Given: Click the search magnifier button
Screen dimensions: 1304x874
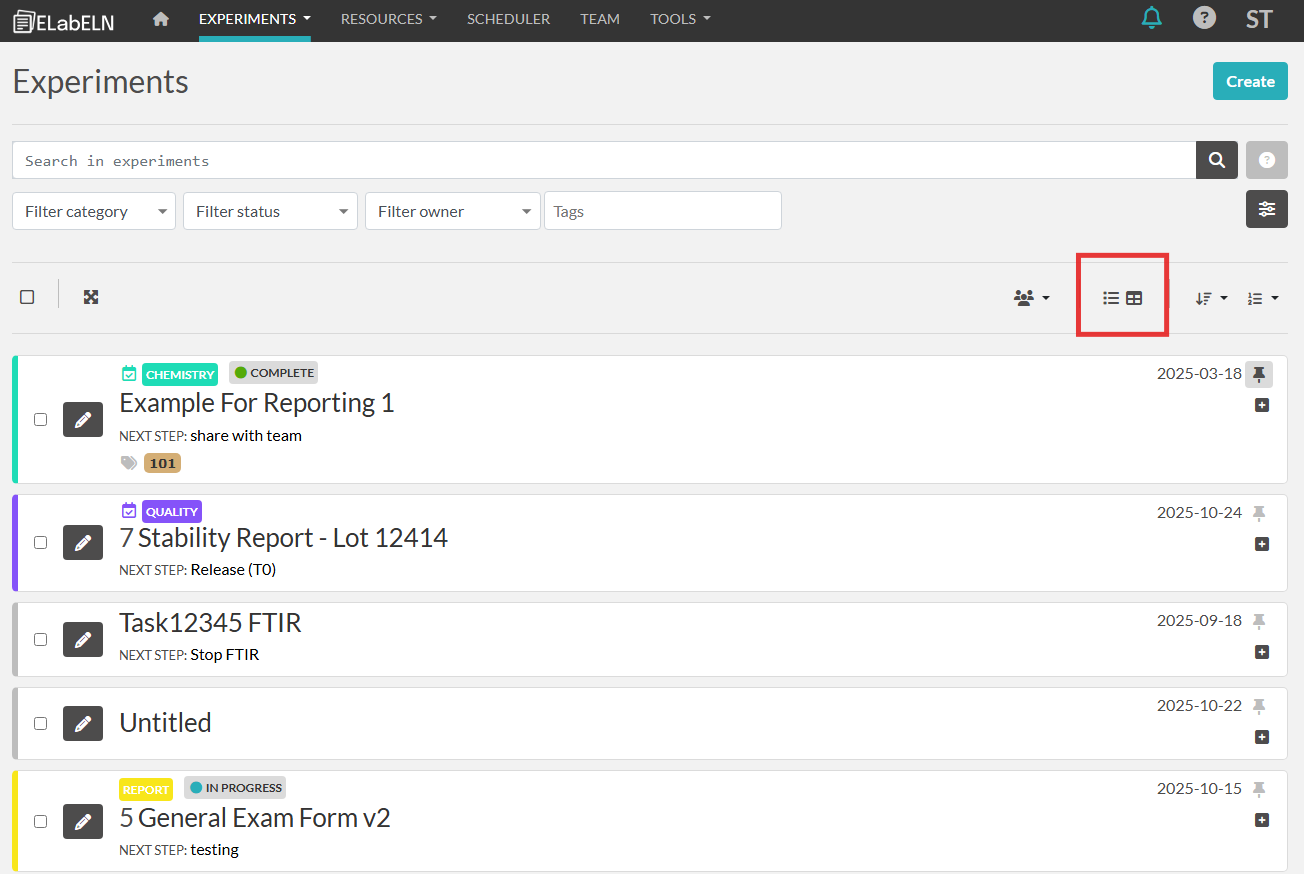Looking at the screenshot, I should point(1217,160).
